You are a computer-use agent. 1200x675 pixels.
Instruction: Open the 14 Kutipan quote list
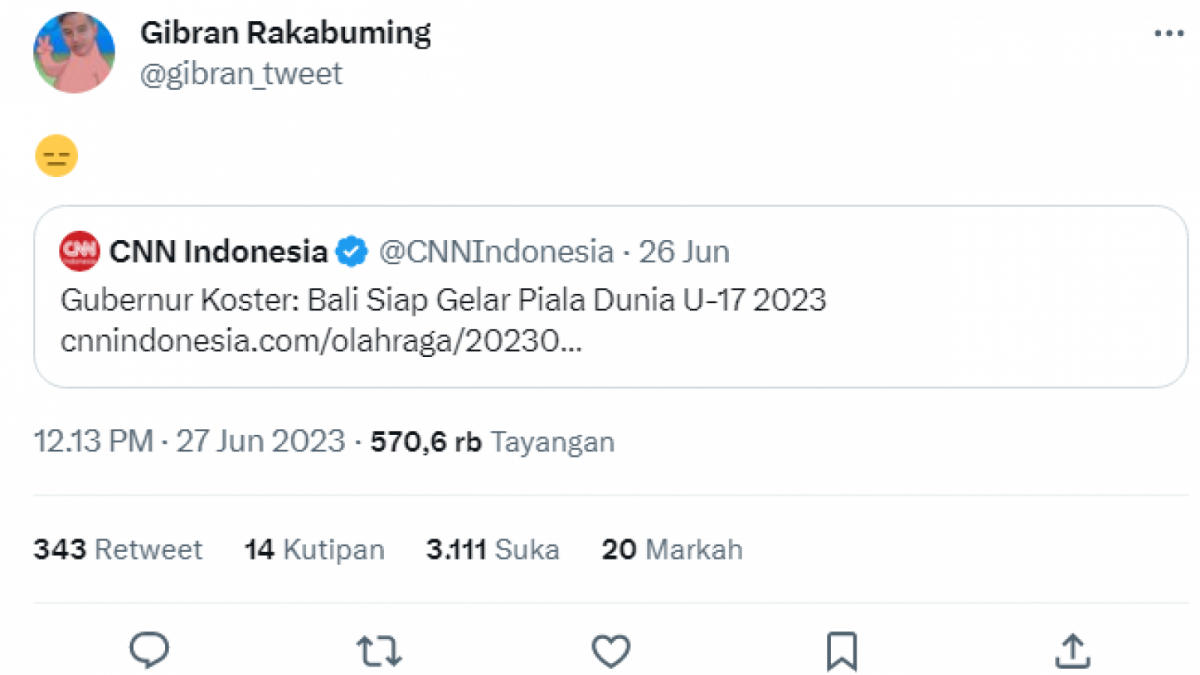click(314, 549)
